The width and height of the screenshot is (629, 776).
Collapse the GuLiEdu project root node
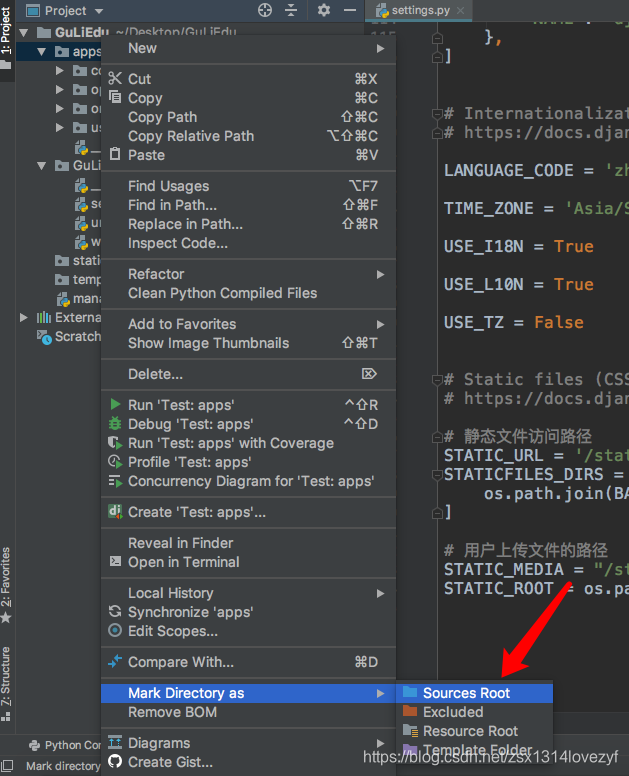23,33
